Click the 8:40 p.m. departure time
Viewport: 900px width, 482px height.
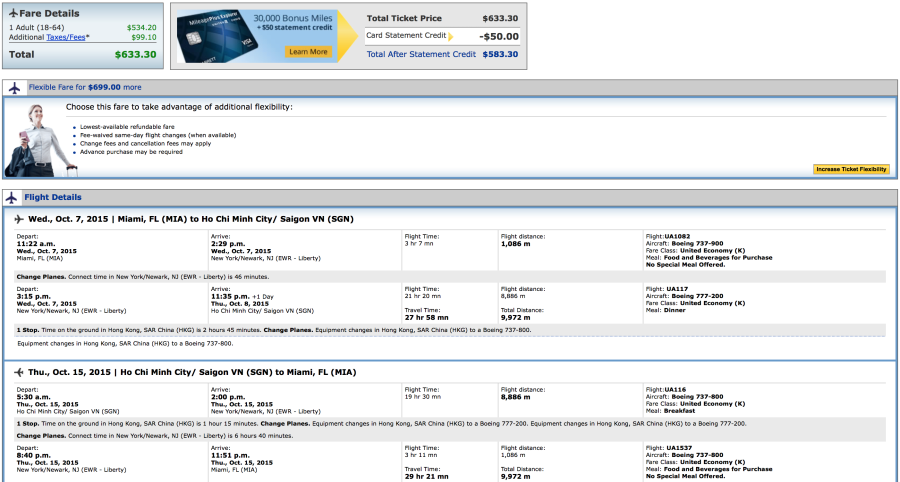pos(34,456)
